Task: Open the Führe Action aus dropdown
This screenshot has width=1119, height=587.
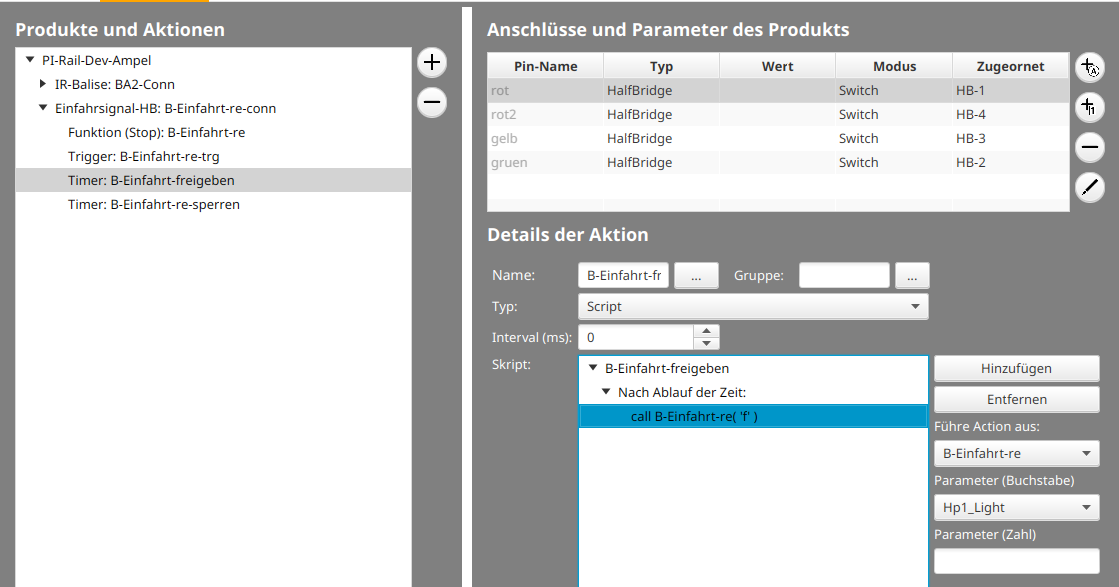Action: coord(1016,453)
